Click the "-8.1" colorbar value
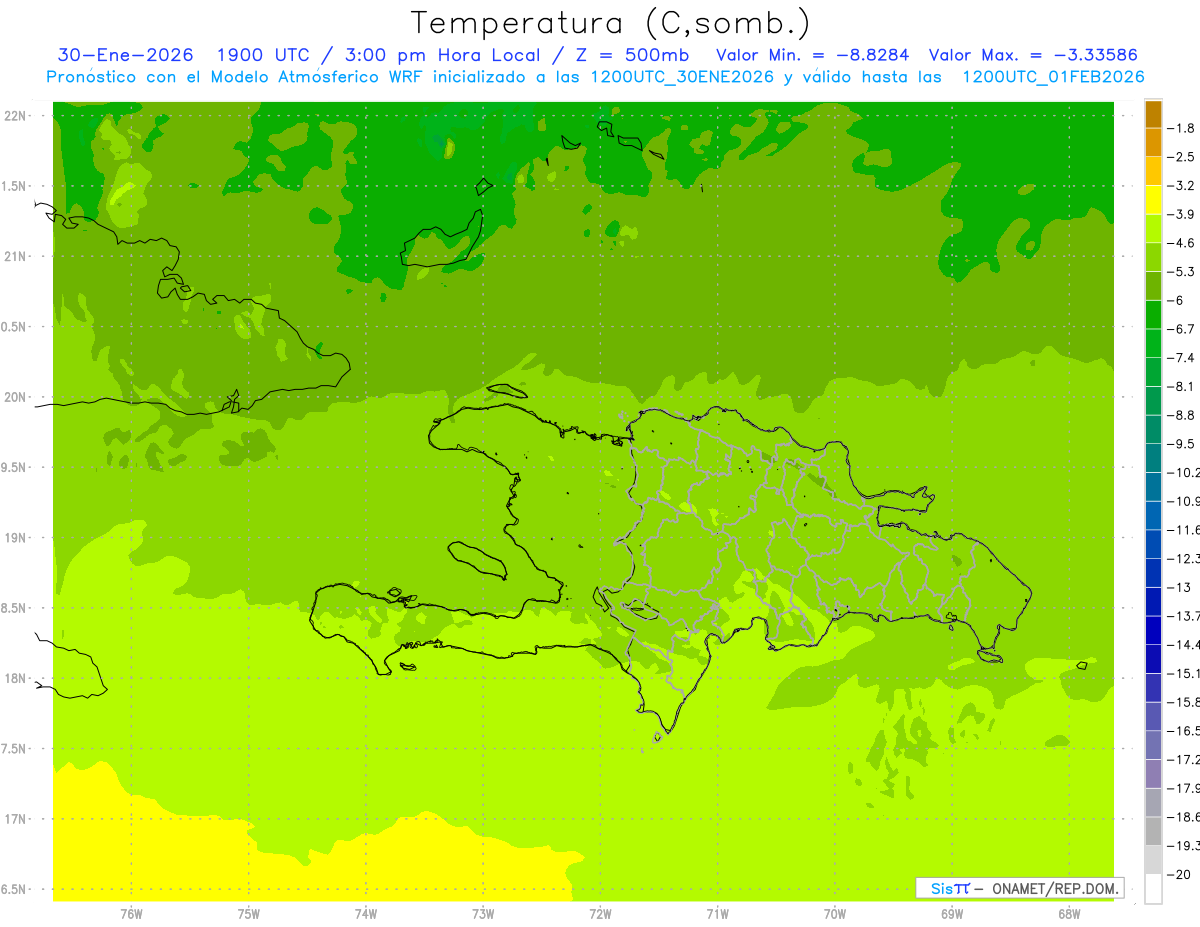 click(1183, 386)
